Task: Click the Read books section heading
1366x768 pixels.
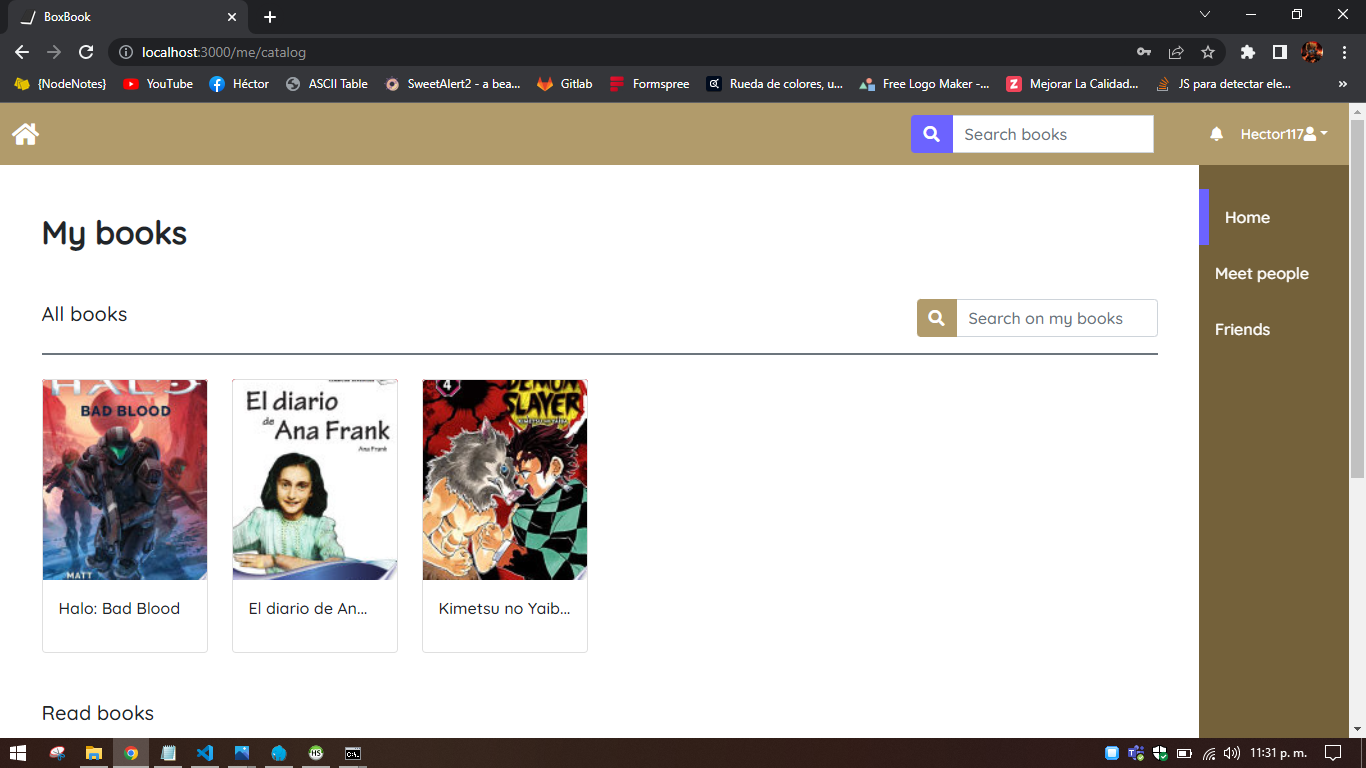Action: point(98,713)
